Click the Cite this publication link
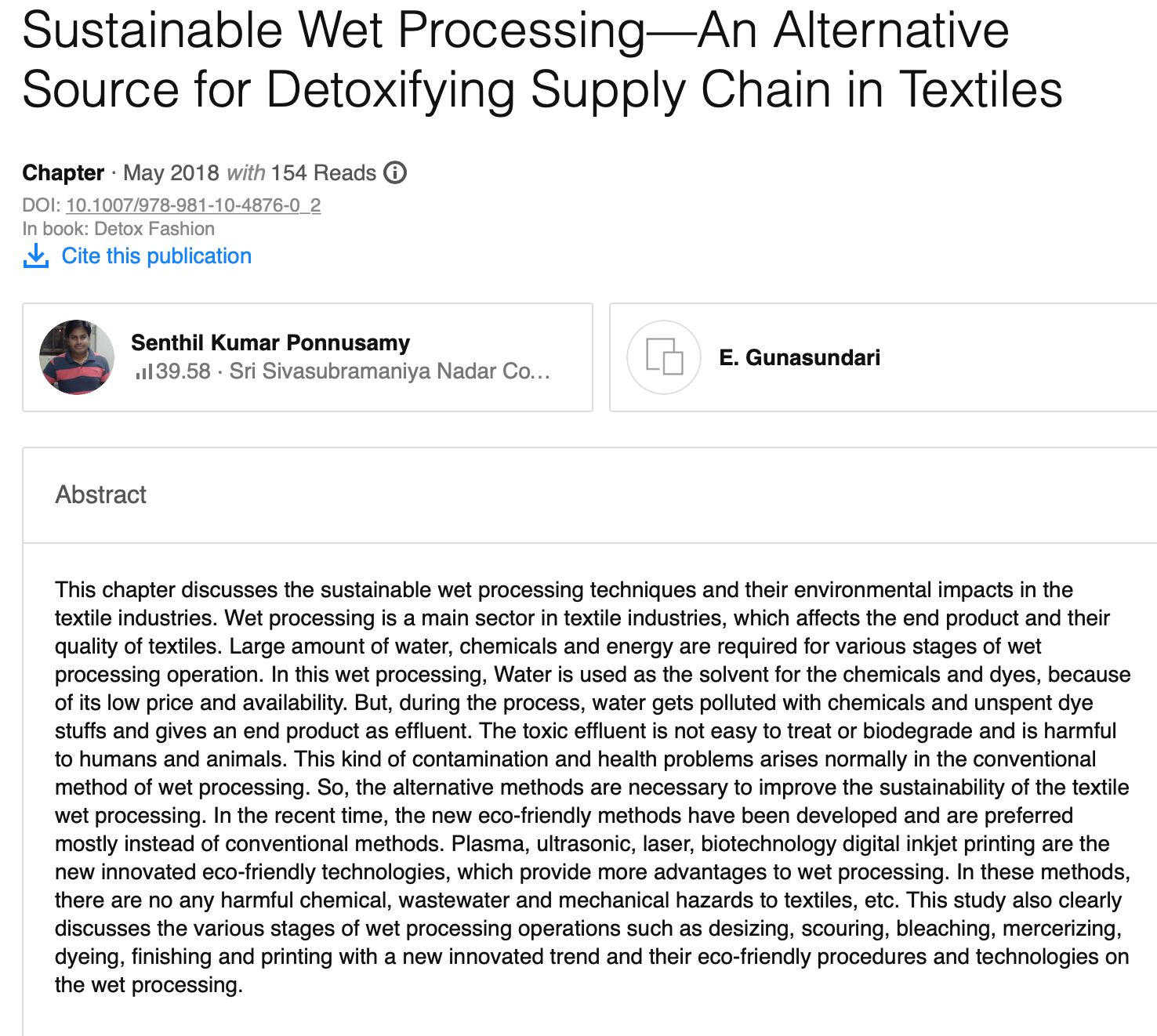 pos(157,255)
